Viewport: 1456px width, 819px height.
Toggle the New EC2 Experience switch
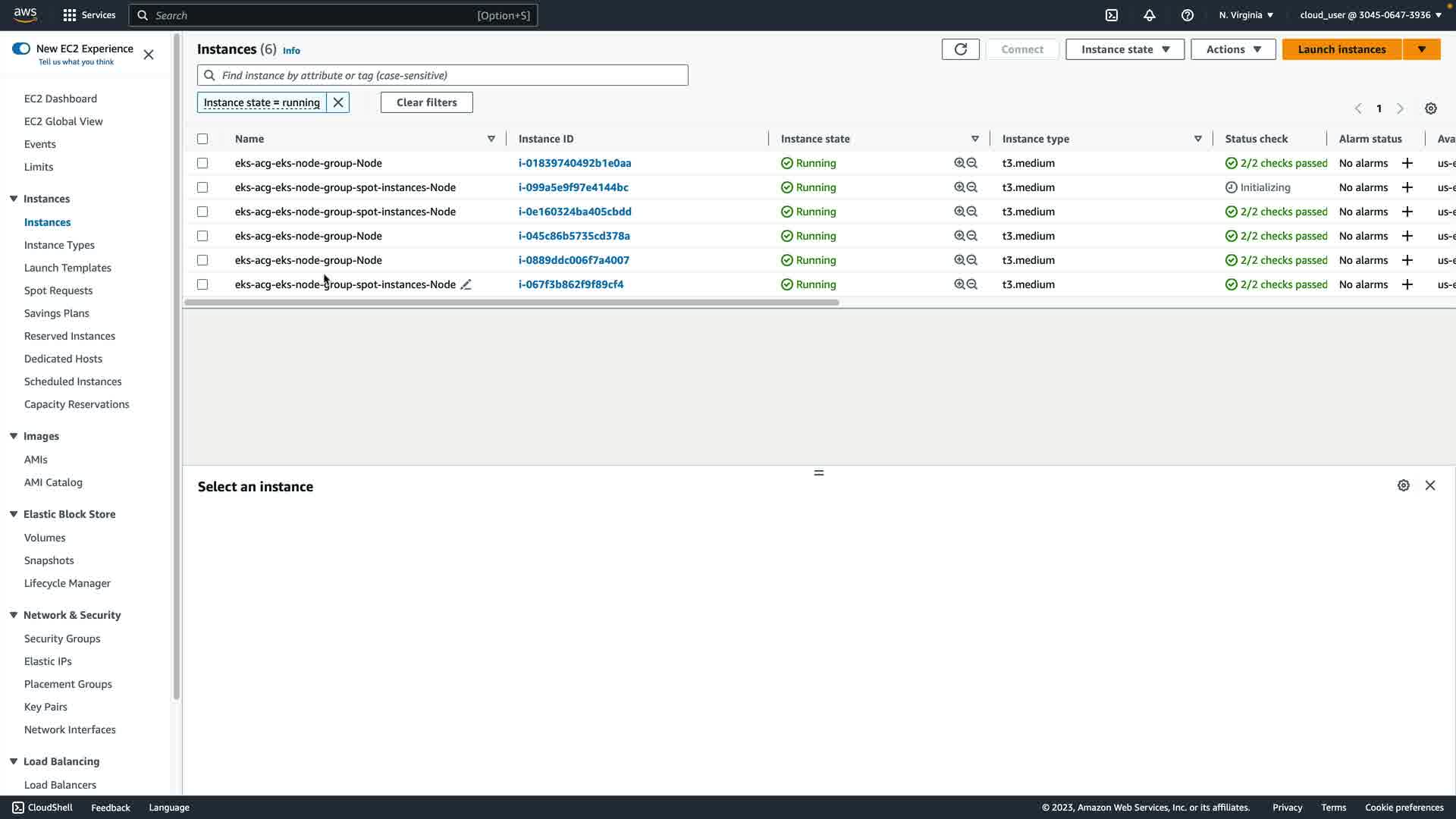point(21,49)
